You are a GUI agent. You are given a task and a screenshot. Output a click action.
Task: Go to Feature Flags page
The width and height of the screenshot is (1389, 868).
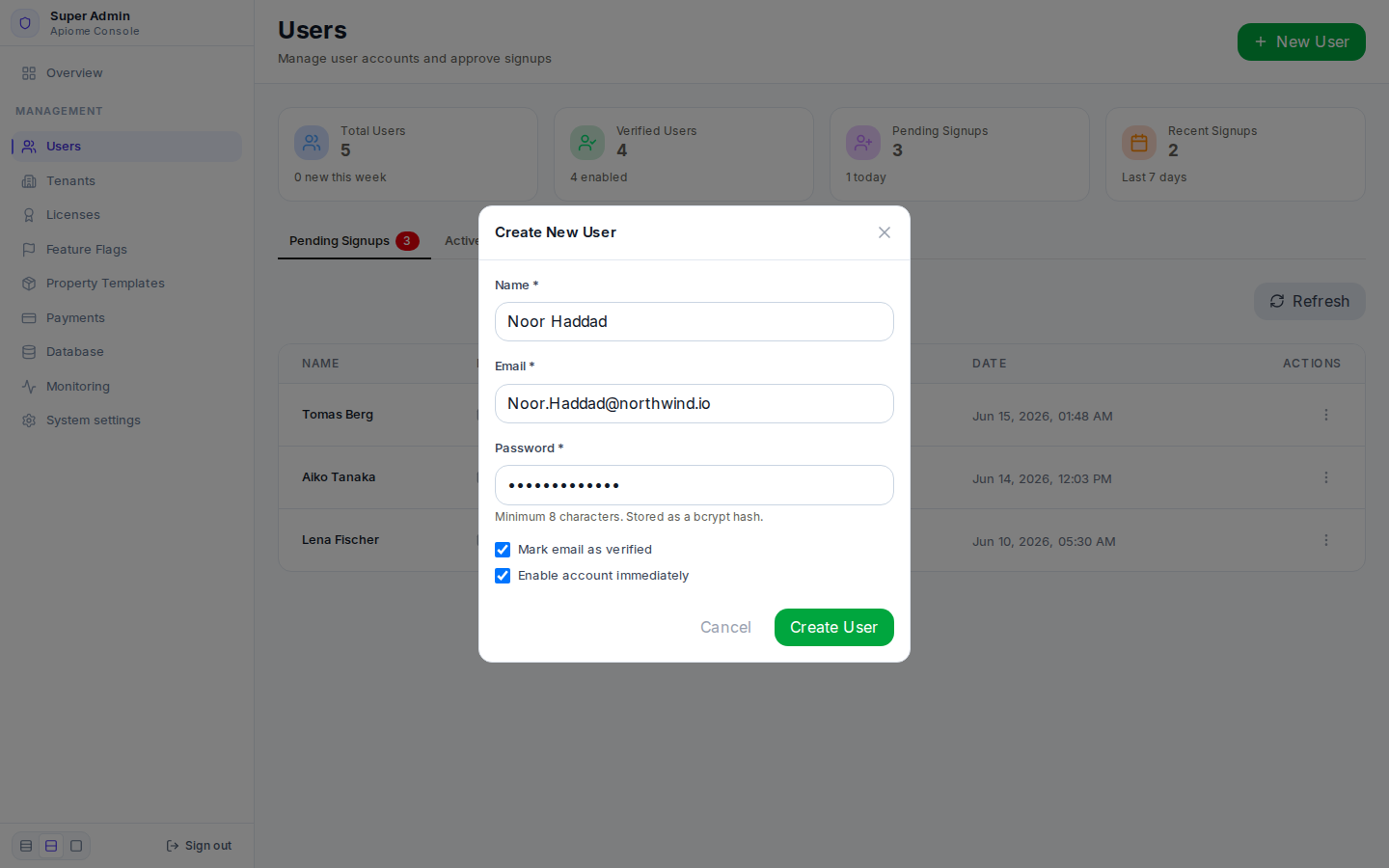pyautogui.click(x=126, y=250)
